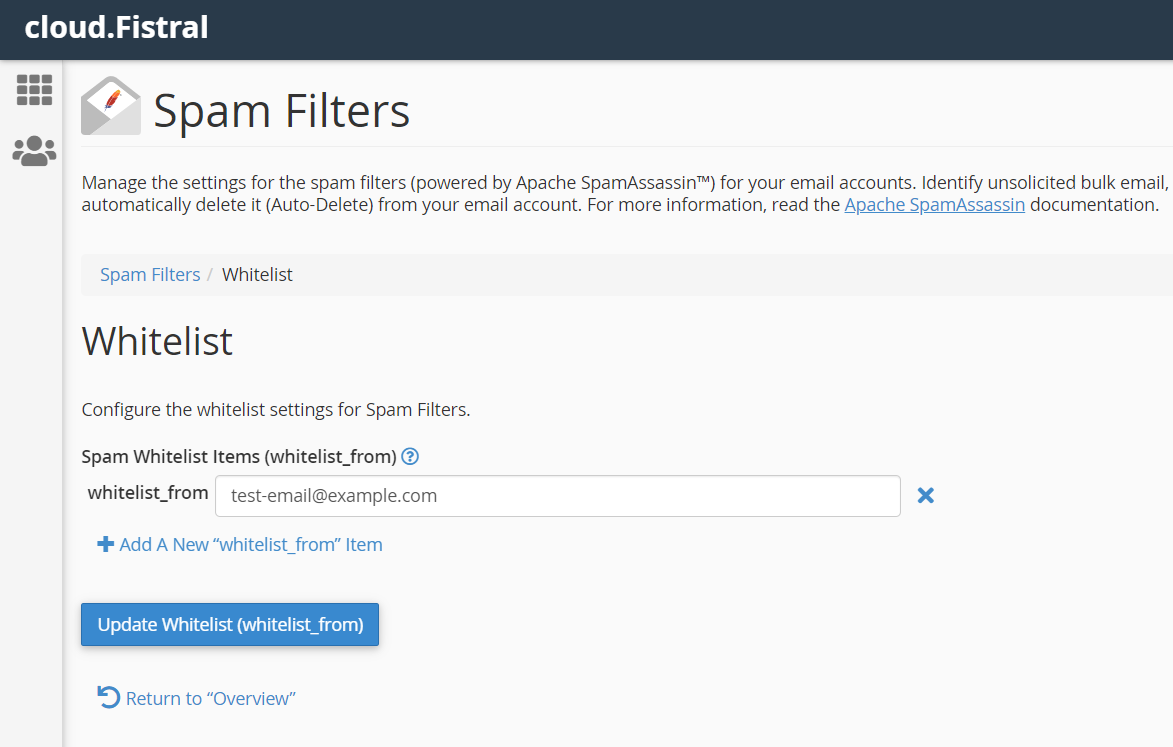Viewport: 1173px width, 747px height.
Task: Show help for Spam Whitelist Items
Action: coord(409,457)
